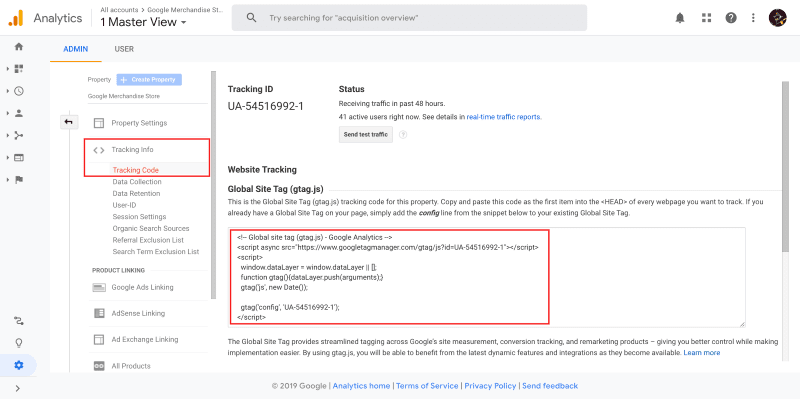Click the Tracking Info code brackets icon

pos(99,150)
